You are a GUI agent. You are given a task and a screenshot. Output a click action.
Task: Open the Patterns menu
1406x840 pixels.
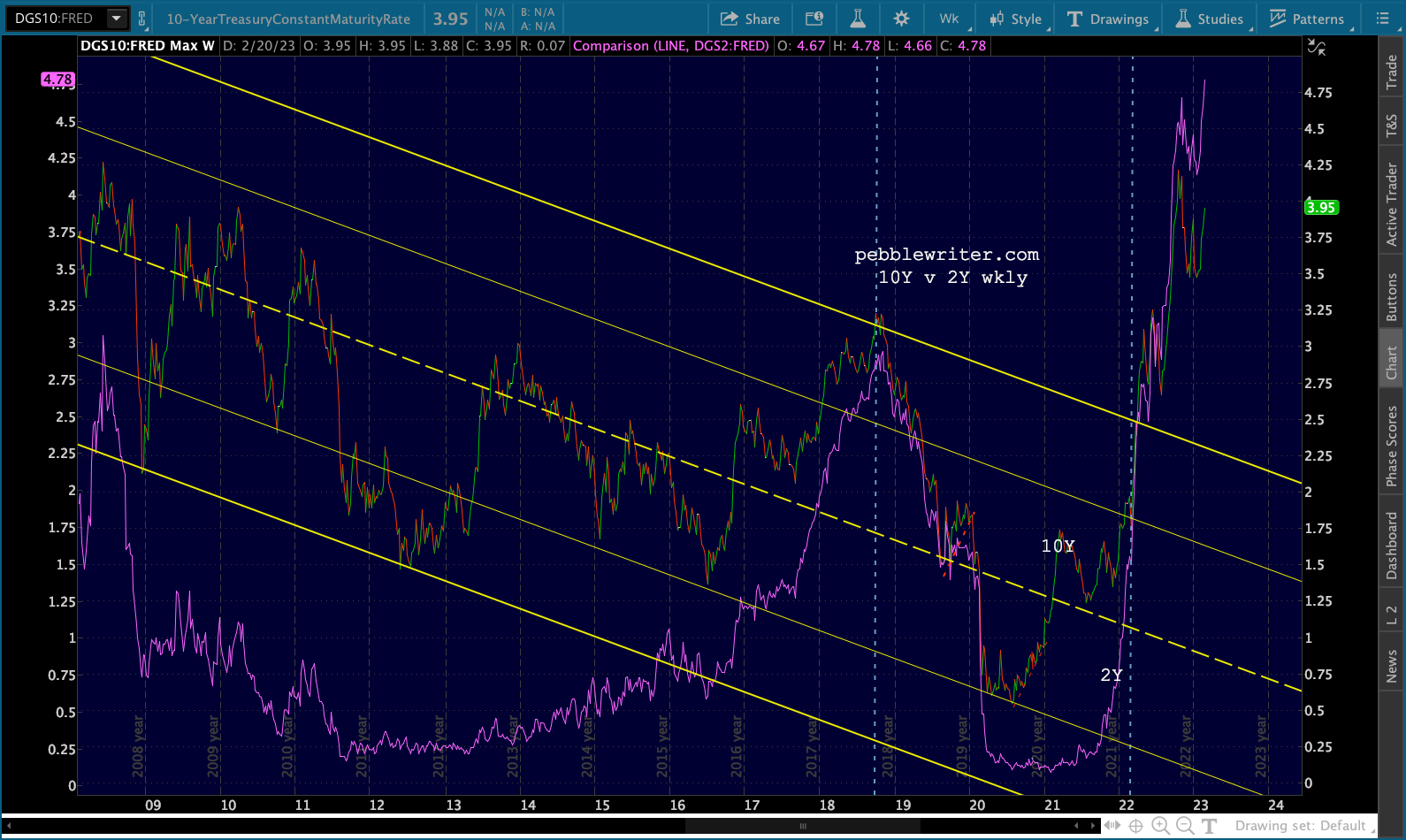1308,19
